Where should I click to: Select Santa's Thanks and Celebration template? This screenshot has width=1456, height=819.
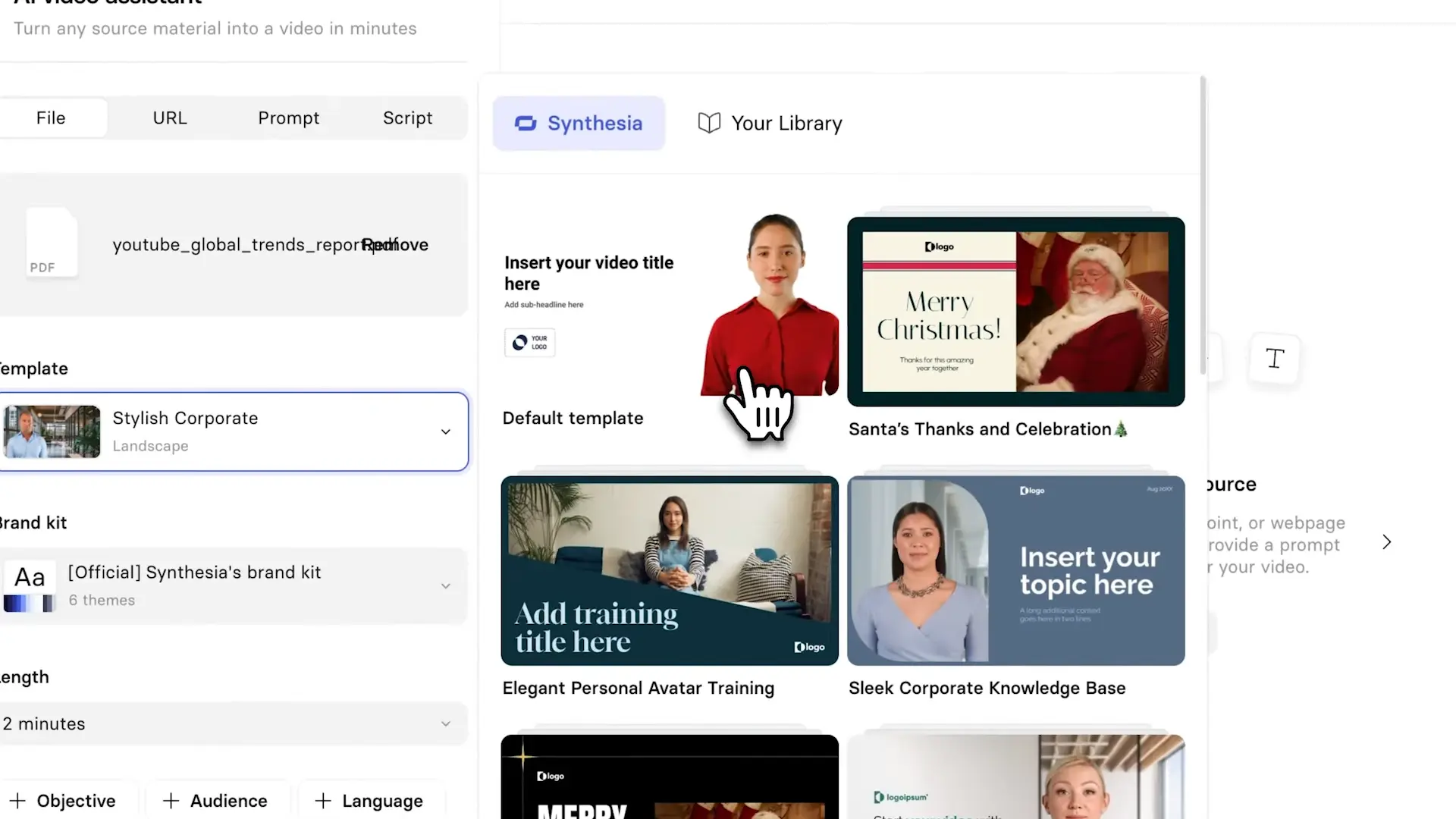click(x=1015, y=312)
